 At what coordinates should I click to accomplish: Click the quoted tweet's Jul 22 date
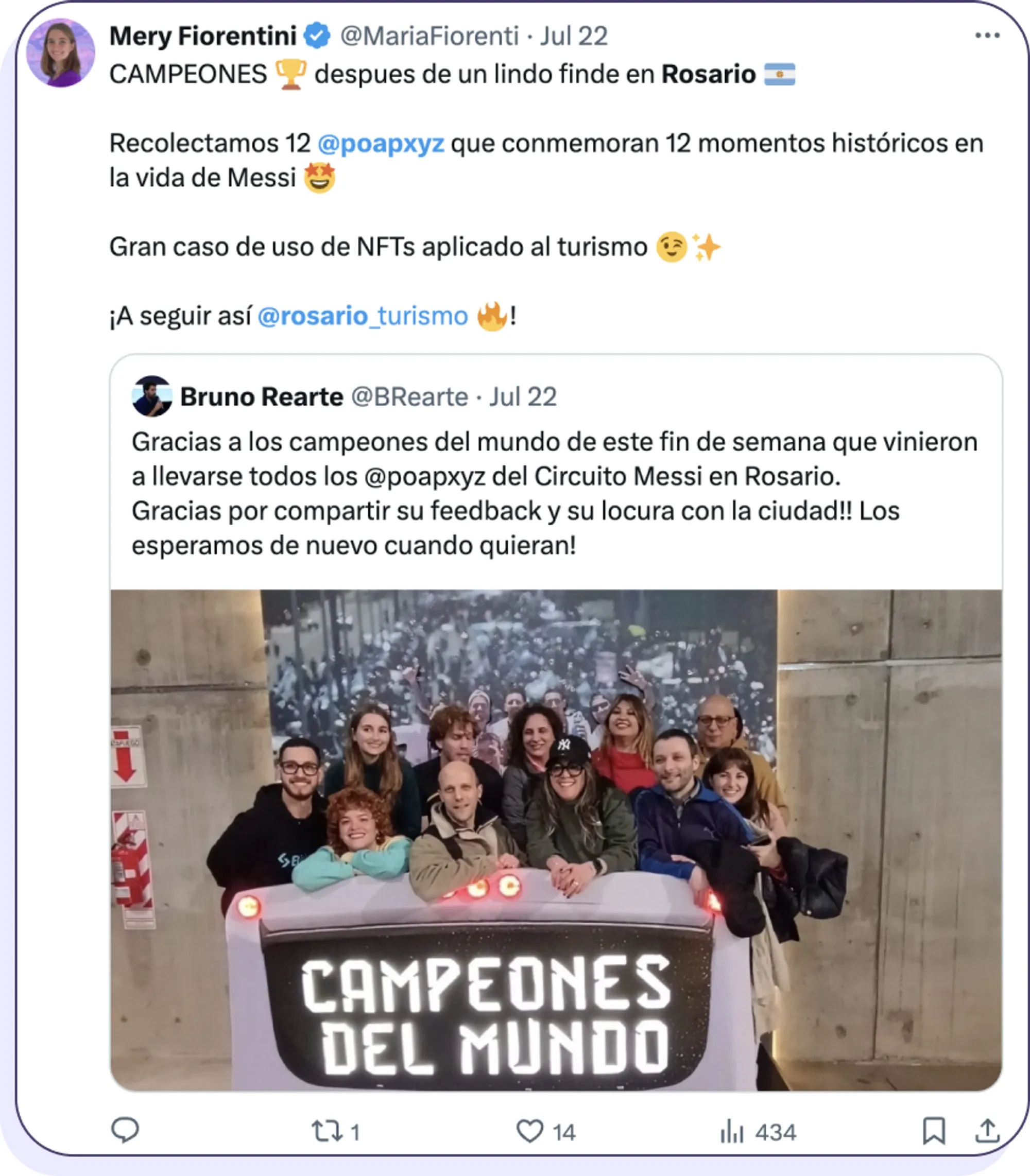(x=523, y=396)
